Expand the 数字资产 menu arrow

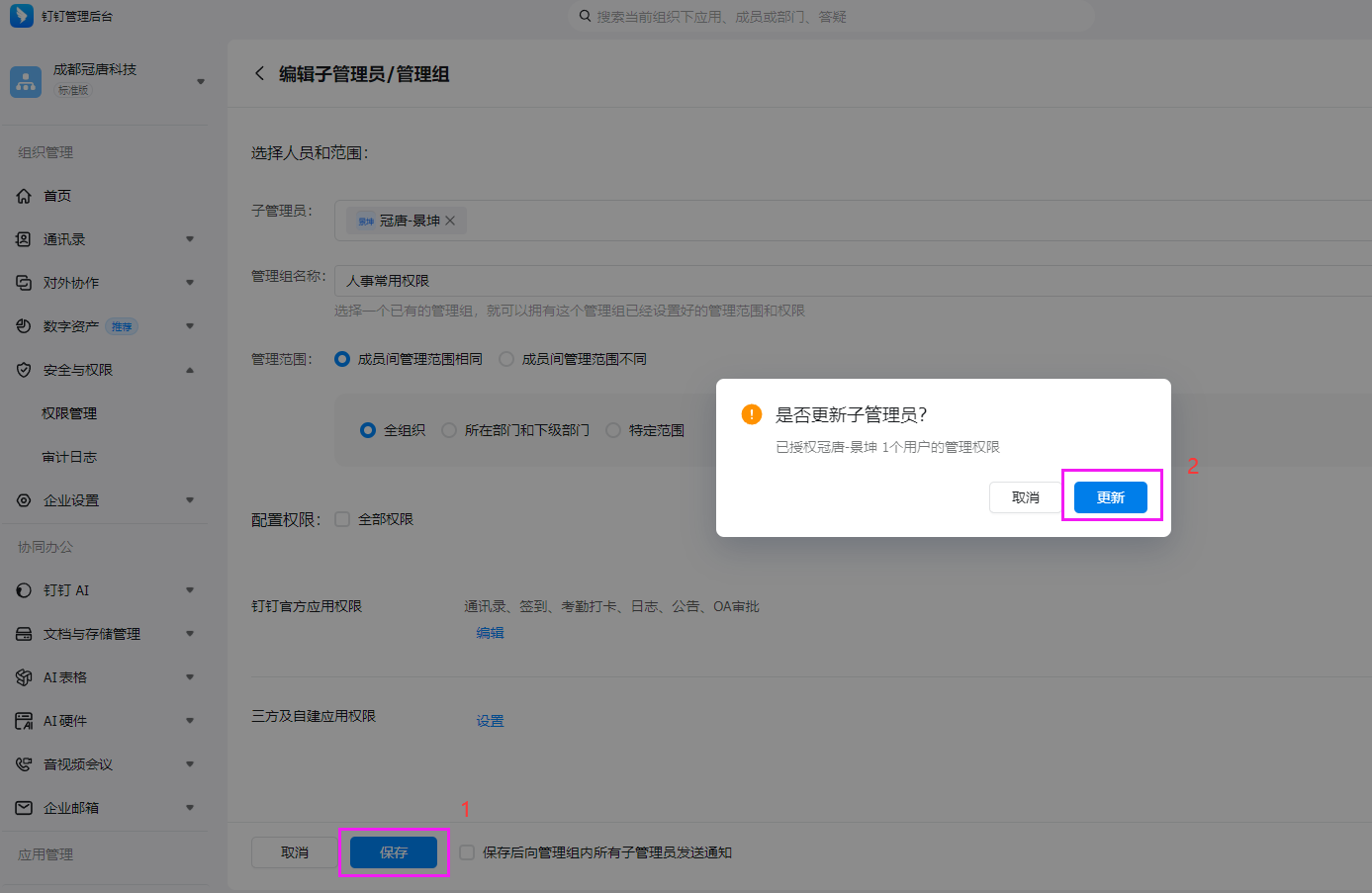pyautogui.click(x=190, y=326)
